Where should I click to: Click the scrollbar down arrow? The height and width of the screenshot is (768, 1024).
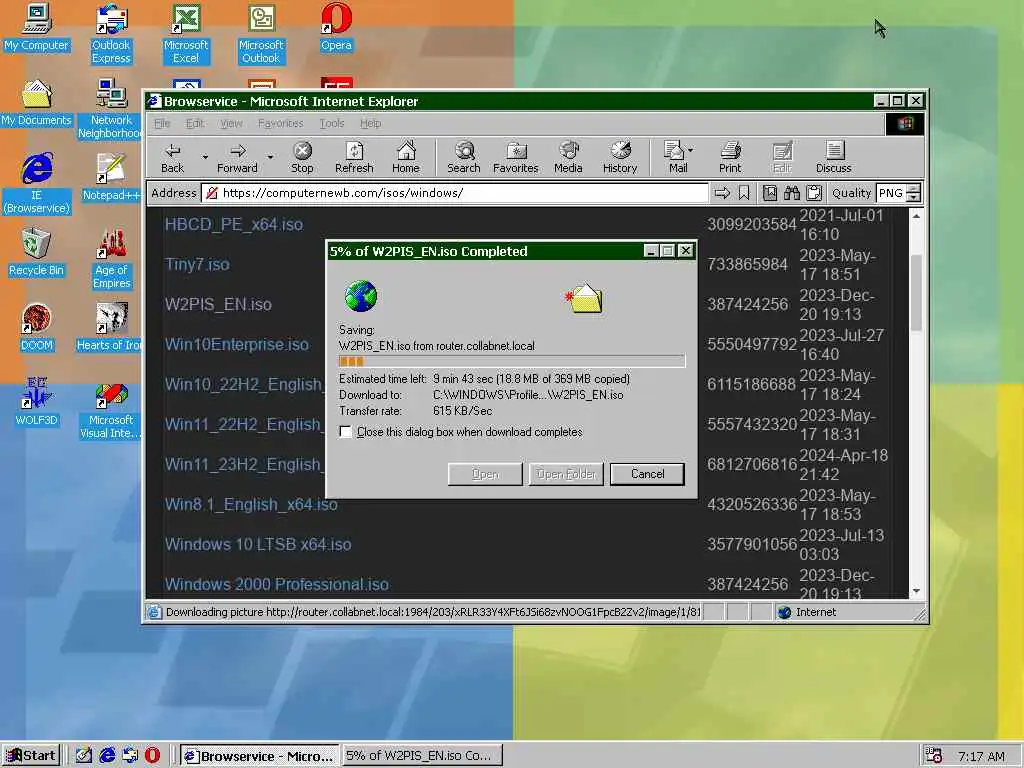(916, 590)
